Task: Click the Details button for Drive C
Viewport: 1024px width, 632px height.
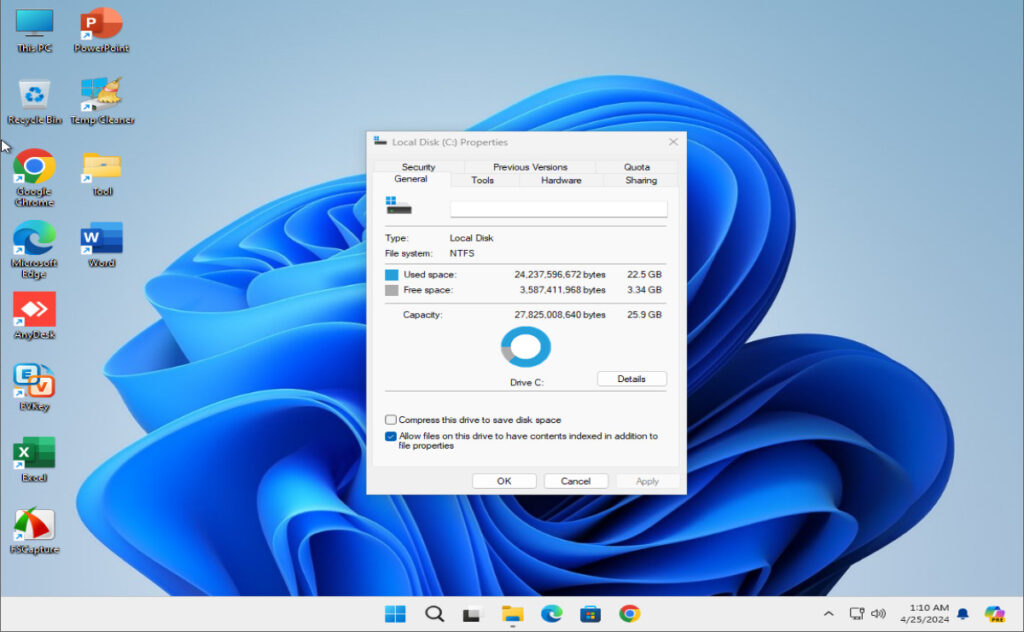Action: 631,378
